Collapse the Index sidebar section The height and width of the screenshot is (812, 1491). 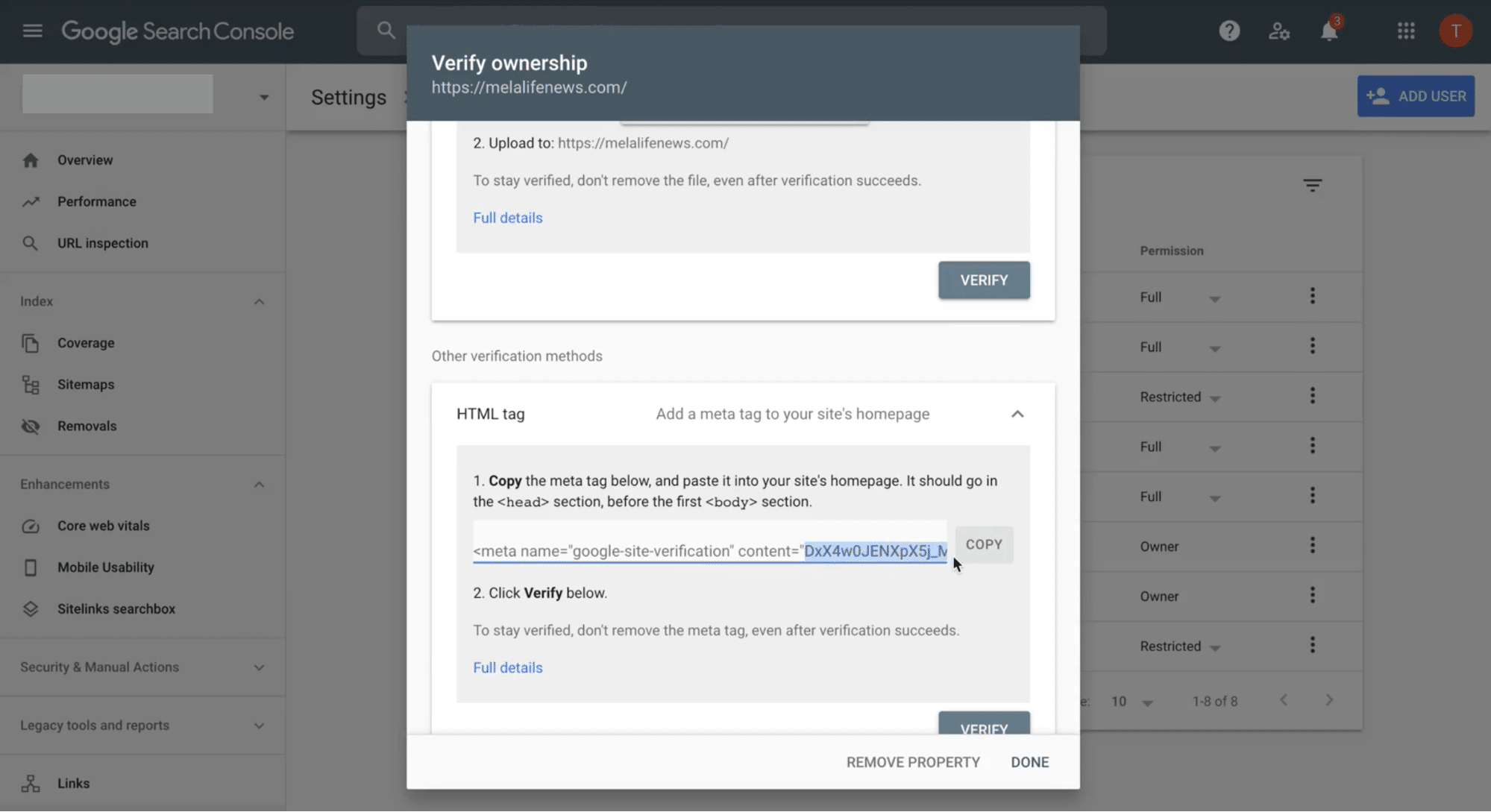pyautogui.click(x=259, y=302)
